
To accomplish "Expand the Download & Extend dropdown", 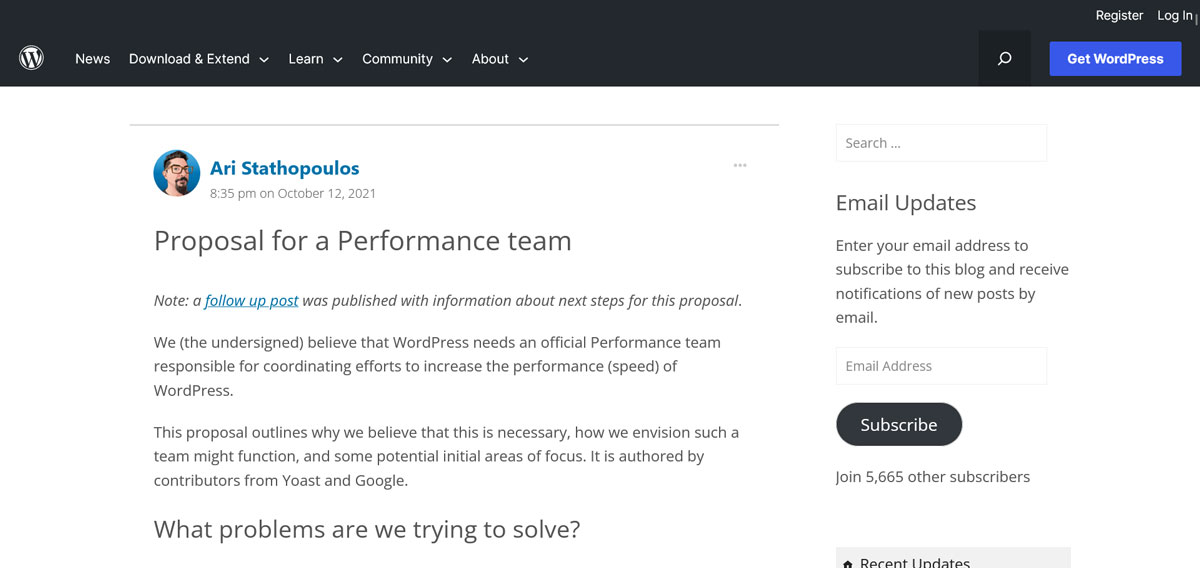I will tap(199, 59).
